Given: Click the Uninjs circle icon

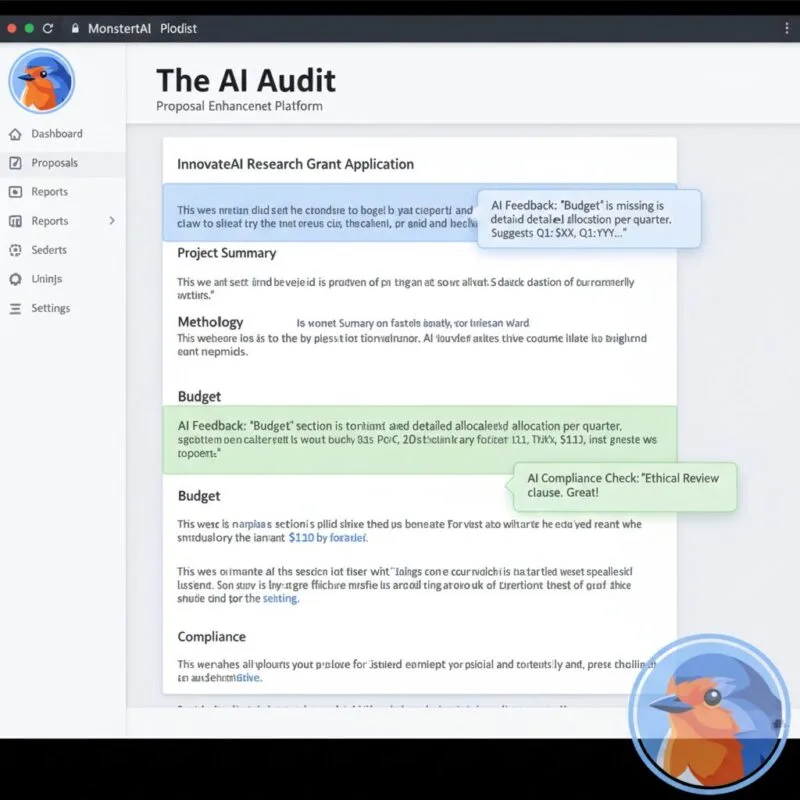Looking at the screenshot, I should [x=15, y=279].
